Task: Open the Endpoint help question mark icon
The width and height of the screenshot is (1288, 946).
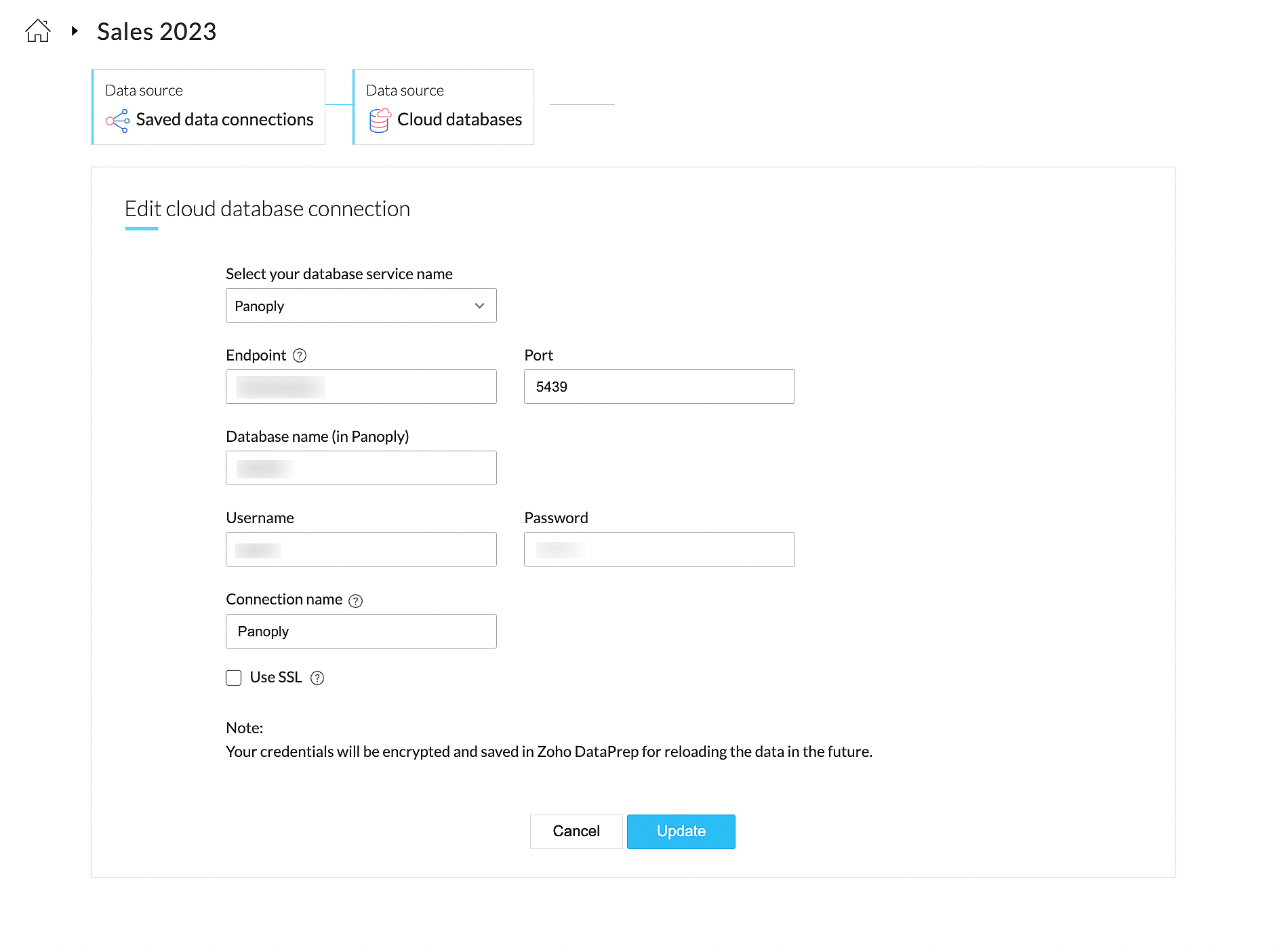Action: 300,356
